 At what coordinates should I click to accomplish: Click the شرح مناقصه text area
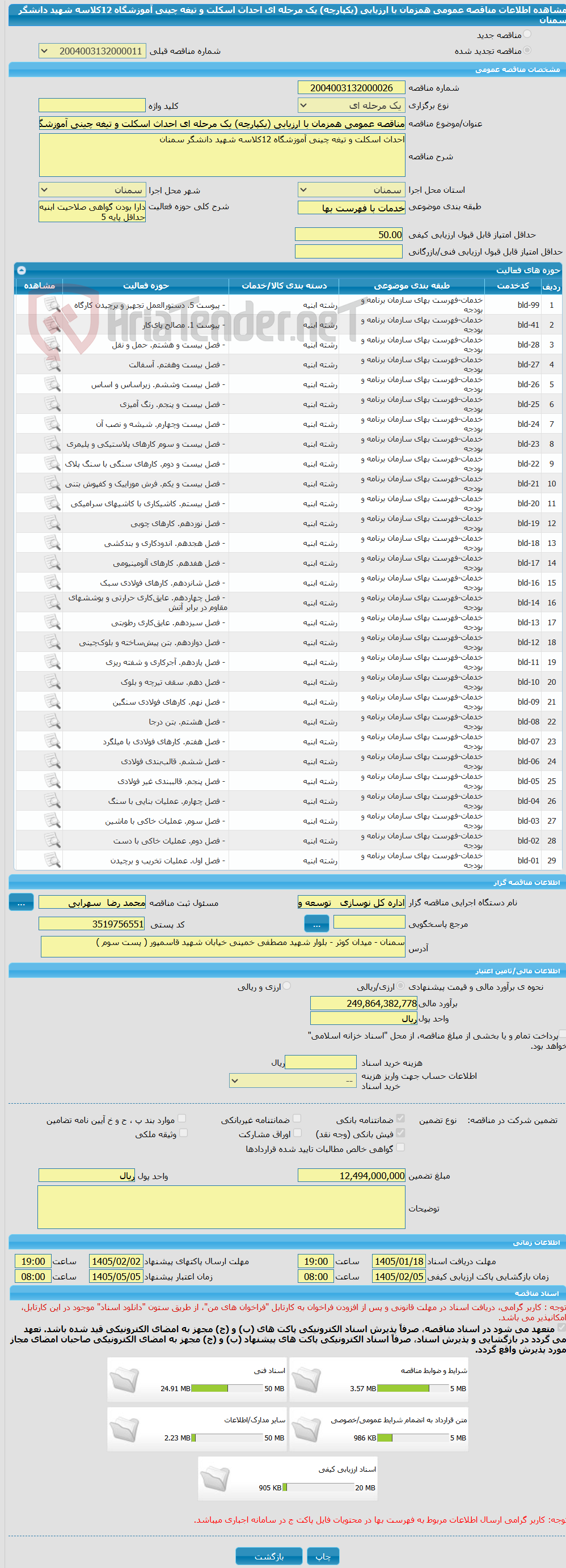[222, 155]
